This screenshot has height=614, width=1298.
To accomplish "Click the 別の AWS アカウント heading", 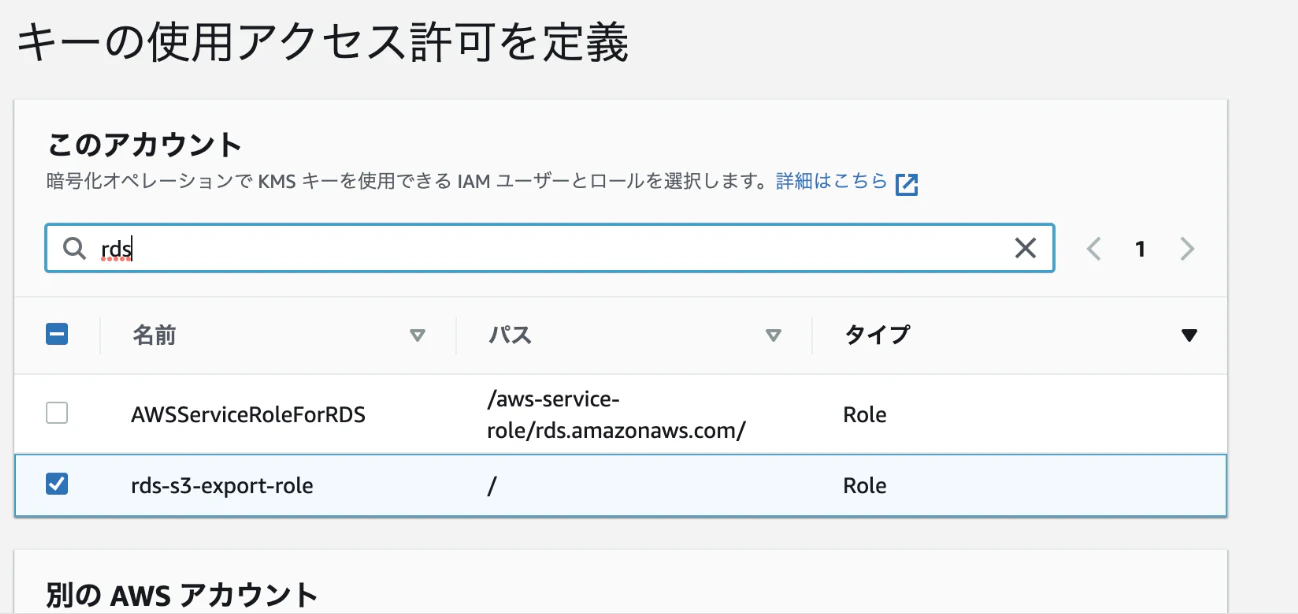I will [182, 596].
